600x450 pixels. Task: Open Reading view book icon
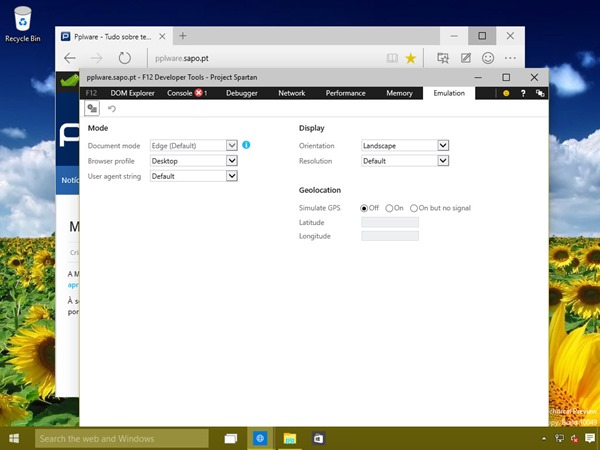point(392,58)
